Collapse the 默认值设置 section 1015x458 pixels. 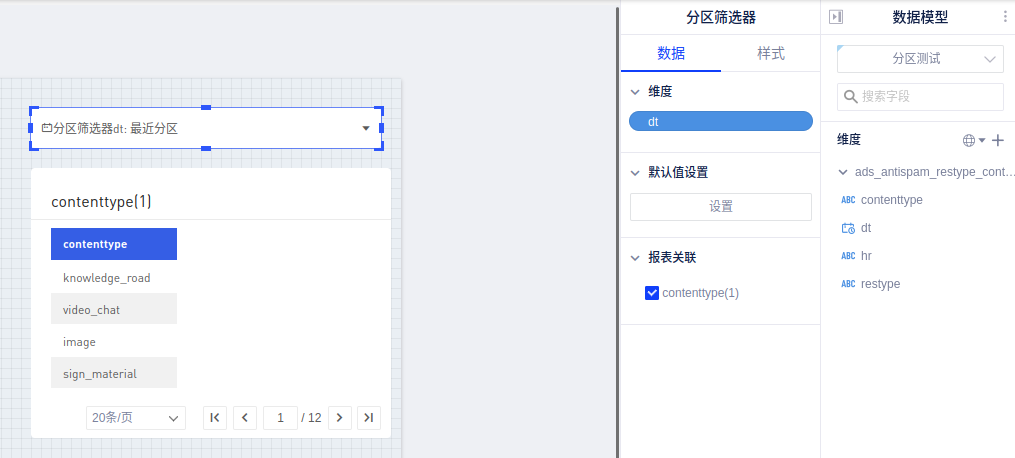pos(635,172)
